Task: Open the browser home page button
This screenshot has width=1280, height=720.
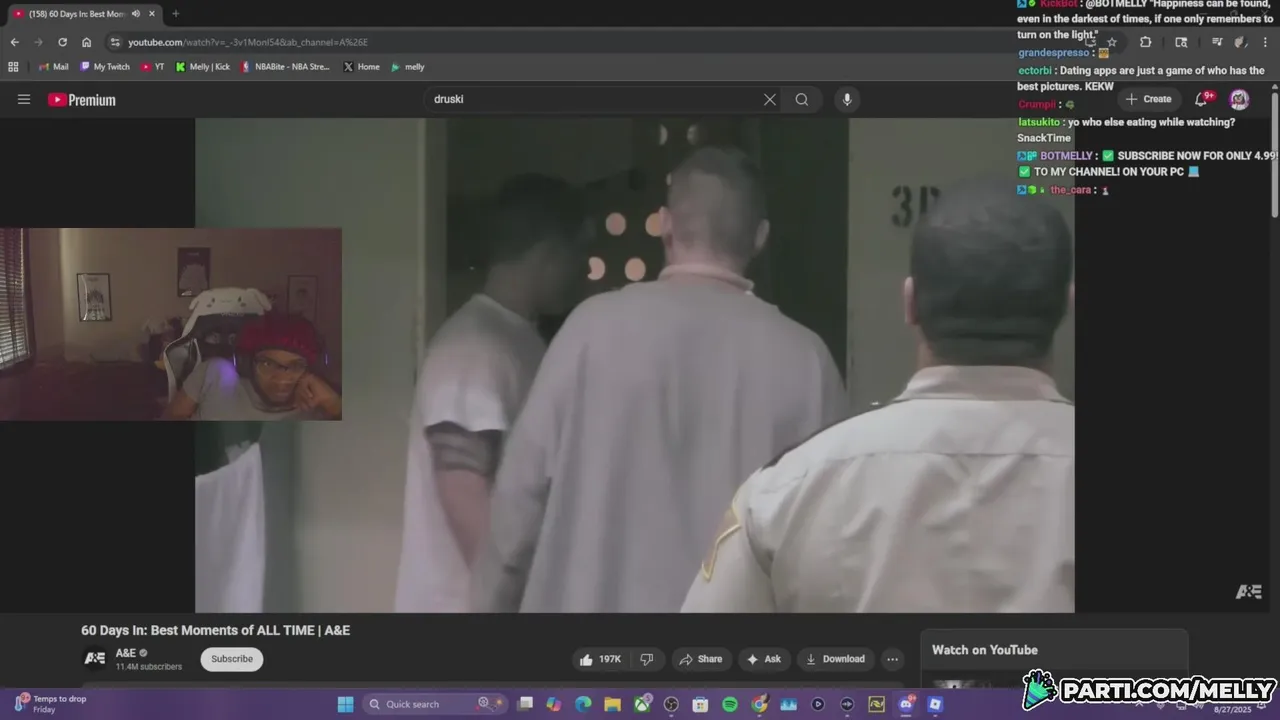Action: point(87,42)
